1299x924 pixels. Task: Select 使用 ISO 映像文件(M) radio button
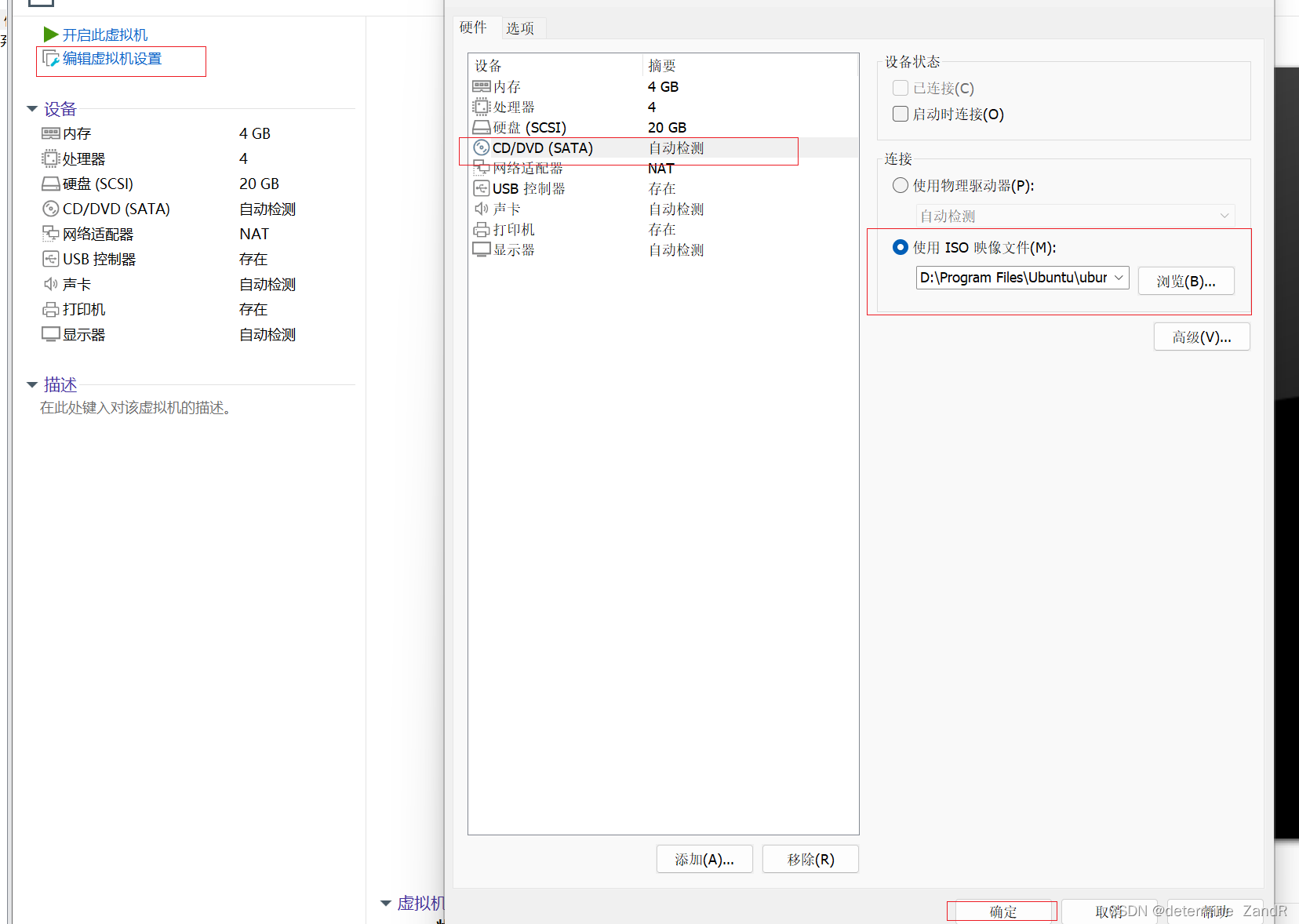(x=901, y=247)
